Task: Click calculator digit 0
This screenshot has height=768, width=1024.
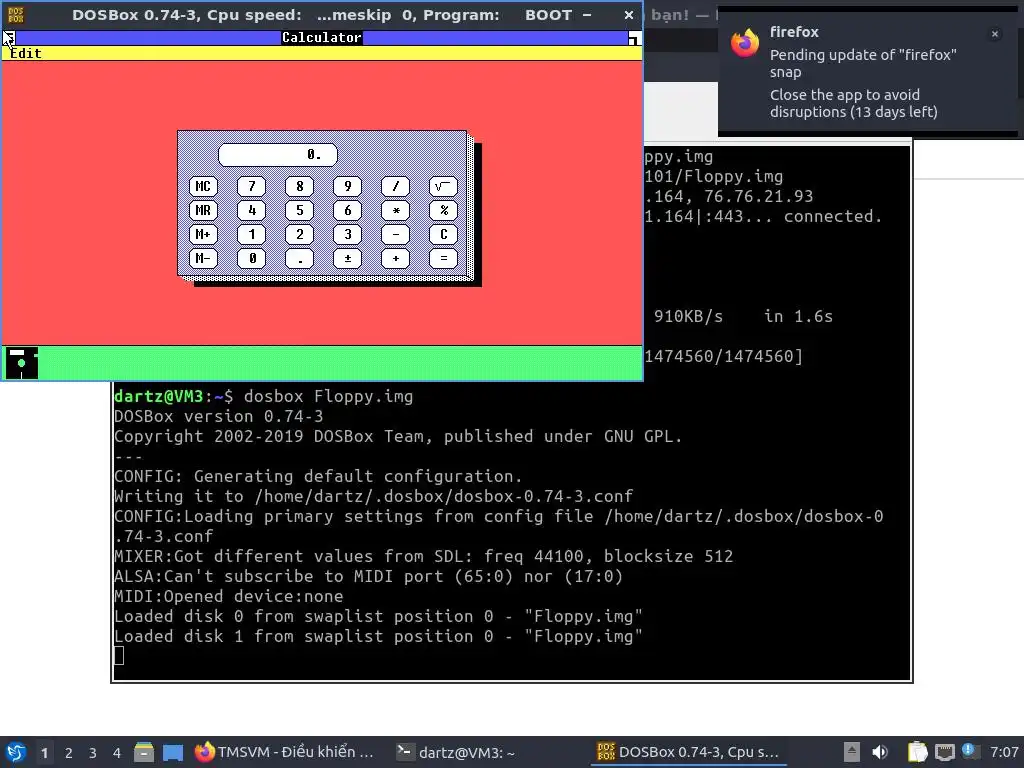Action: 251,259
